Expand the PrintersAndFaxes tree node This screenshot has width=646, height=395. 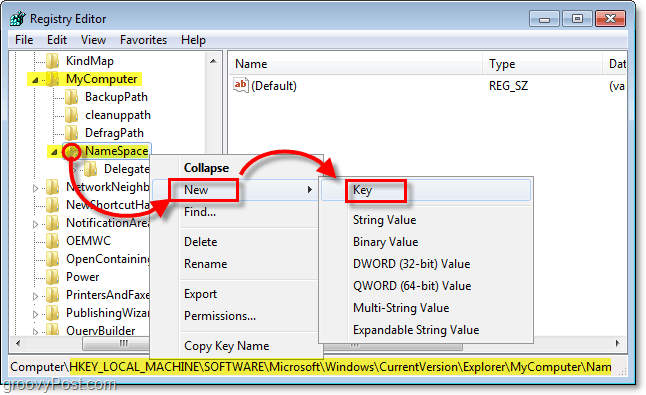coord(35,296)
